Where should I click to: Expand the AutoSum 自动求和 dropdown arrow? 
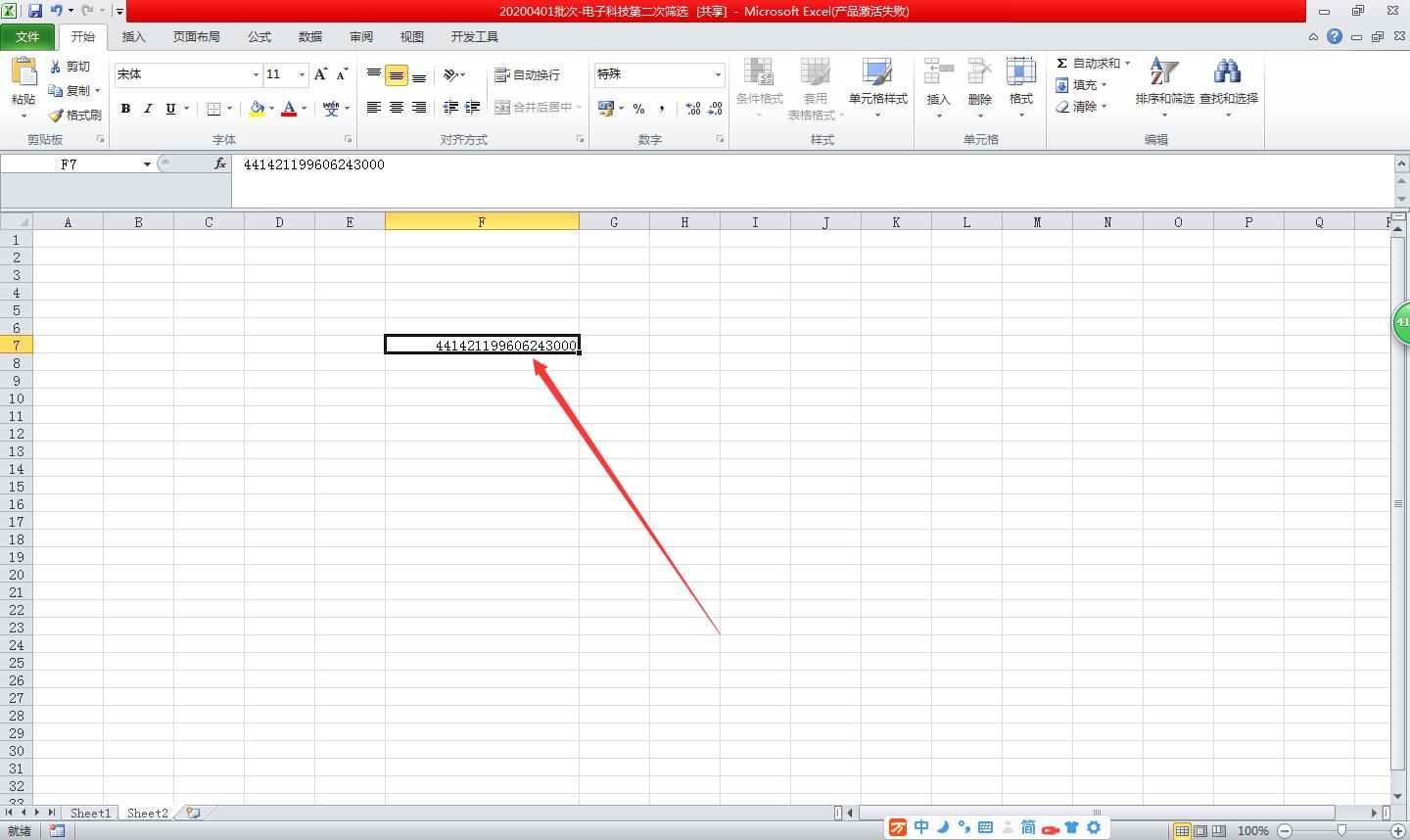pos(1127,64)
